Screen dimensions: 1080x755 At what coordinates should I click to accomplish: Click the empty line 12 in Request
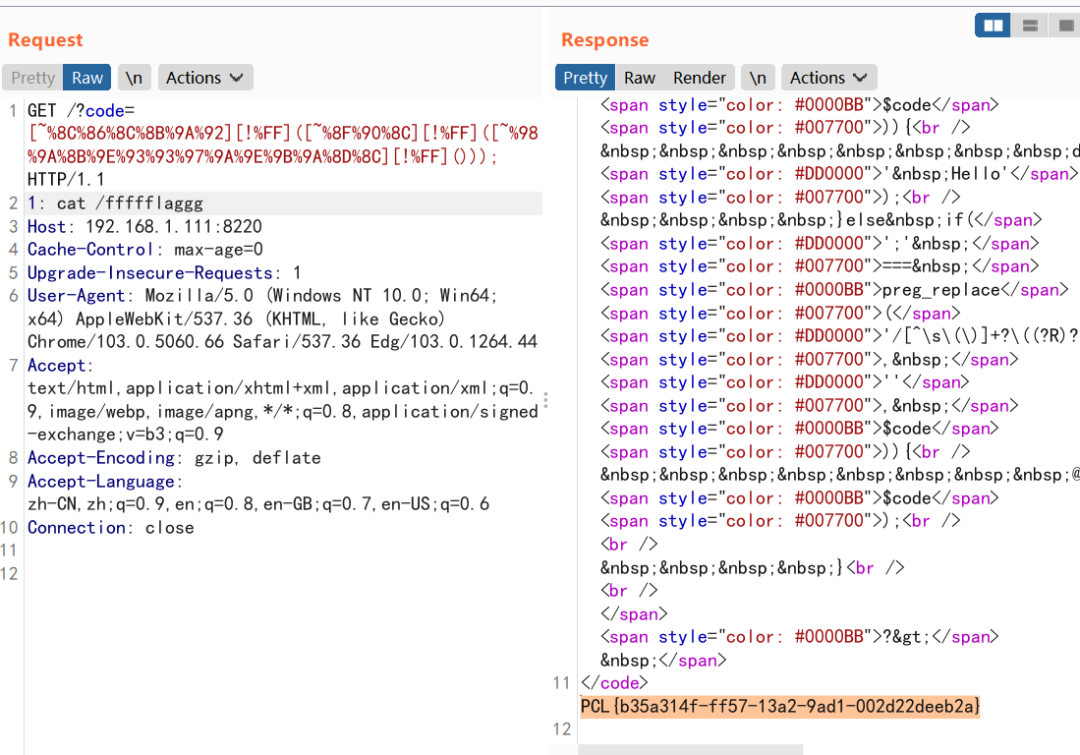pyautogui.click(x=283, y=574)
